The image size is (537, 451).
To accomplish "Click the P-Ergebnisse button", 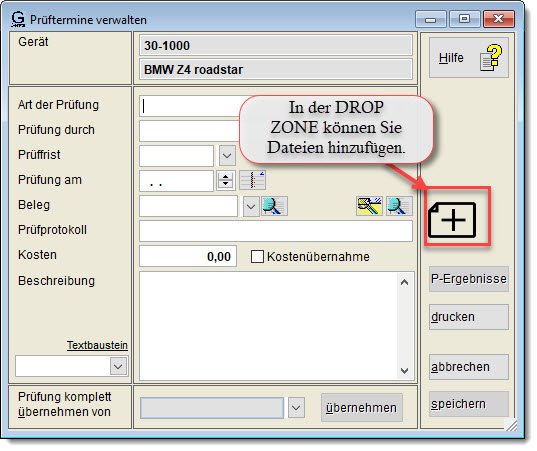I will 469,279.
